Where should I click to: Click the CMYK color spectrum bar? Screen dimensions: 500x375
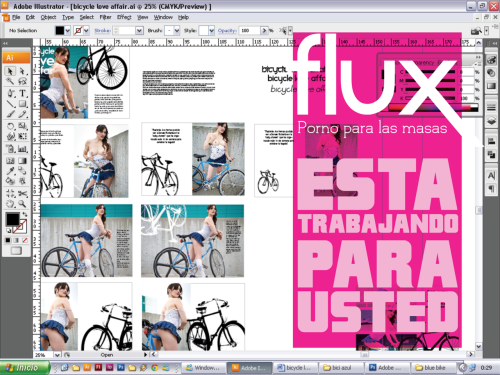pos(433,108)
